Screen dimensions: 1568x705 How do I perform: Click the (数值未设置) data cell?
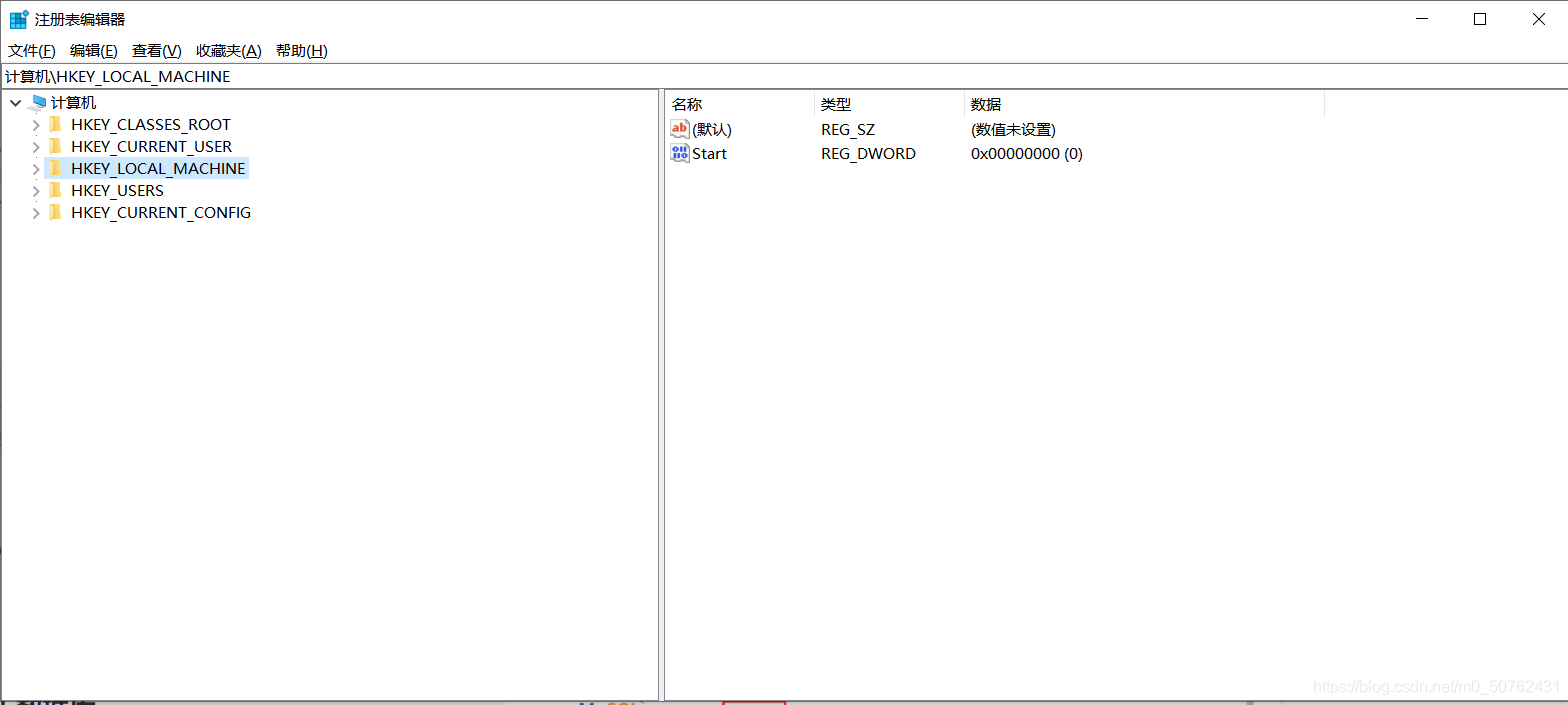(1013, 129)
